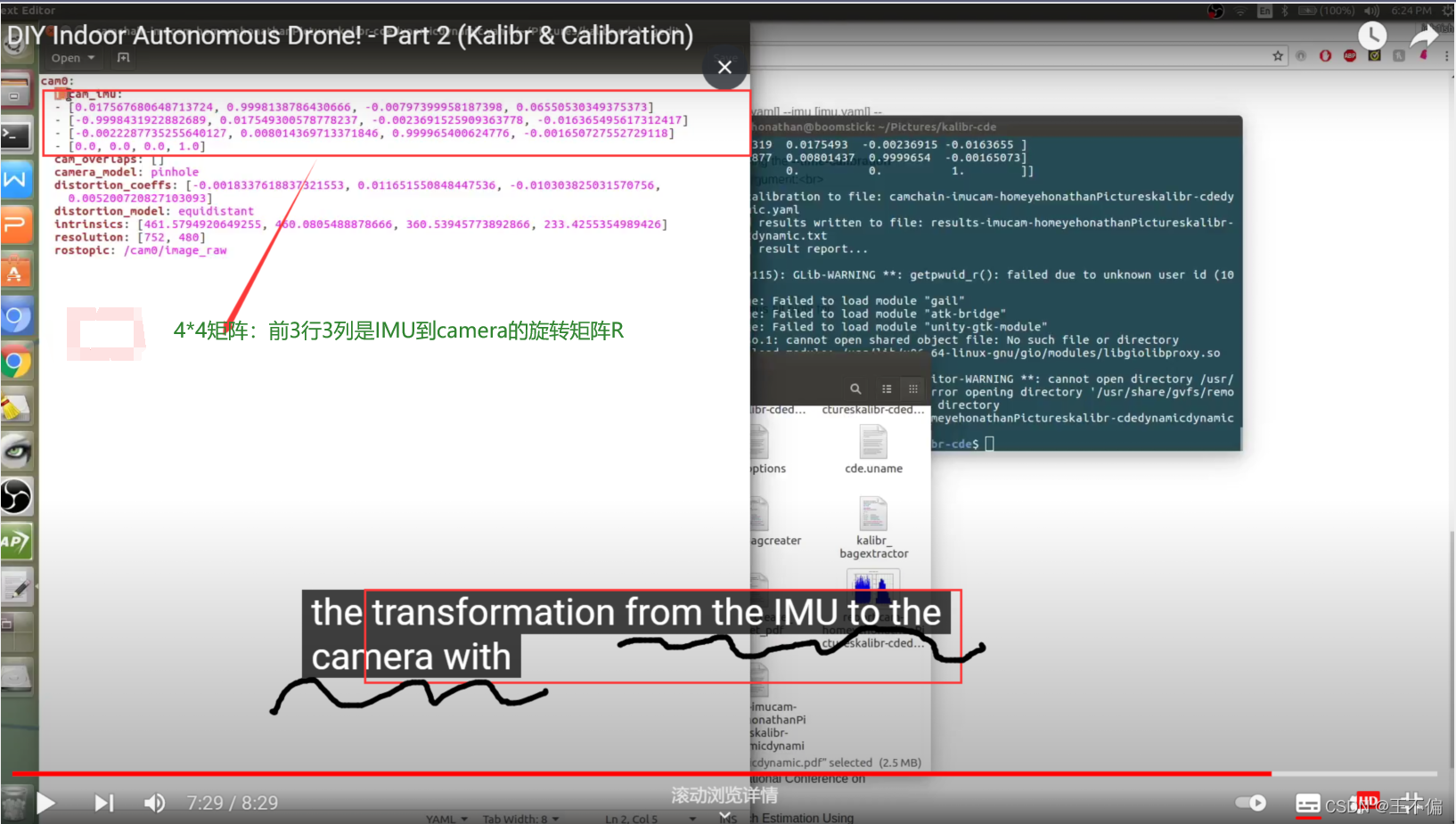
Task: Open video settings gear with HD badge
Action: pos(1363,803)
